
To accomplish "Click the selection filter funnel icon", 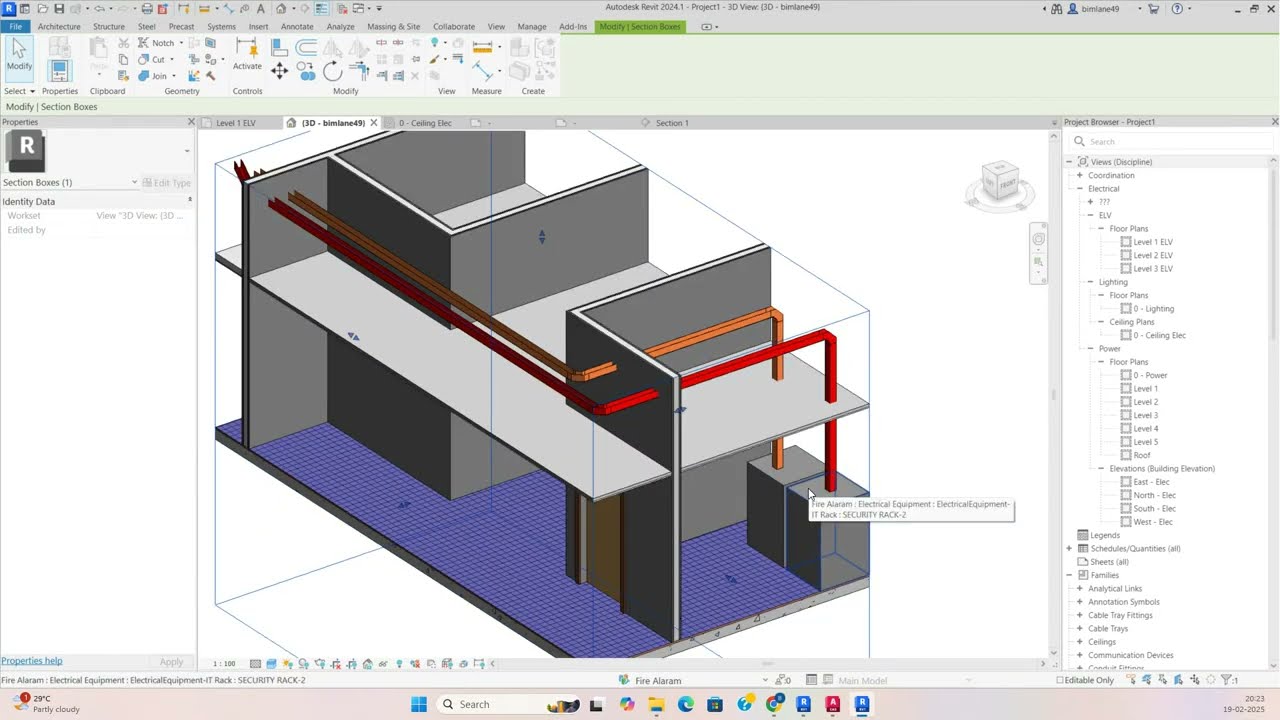I will (1227, 680).
